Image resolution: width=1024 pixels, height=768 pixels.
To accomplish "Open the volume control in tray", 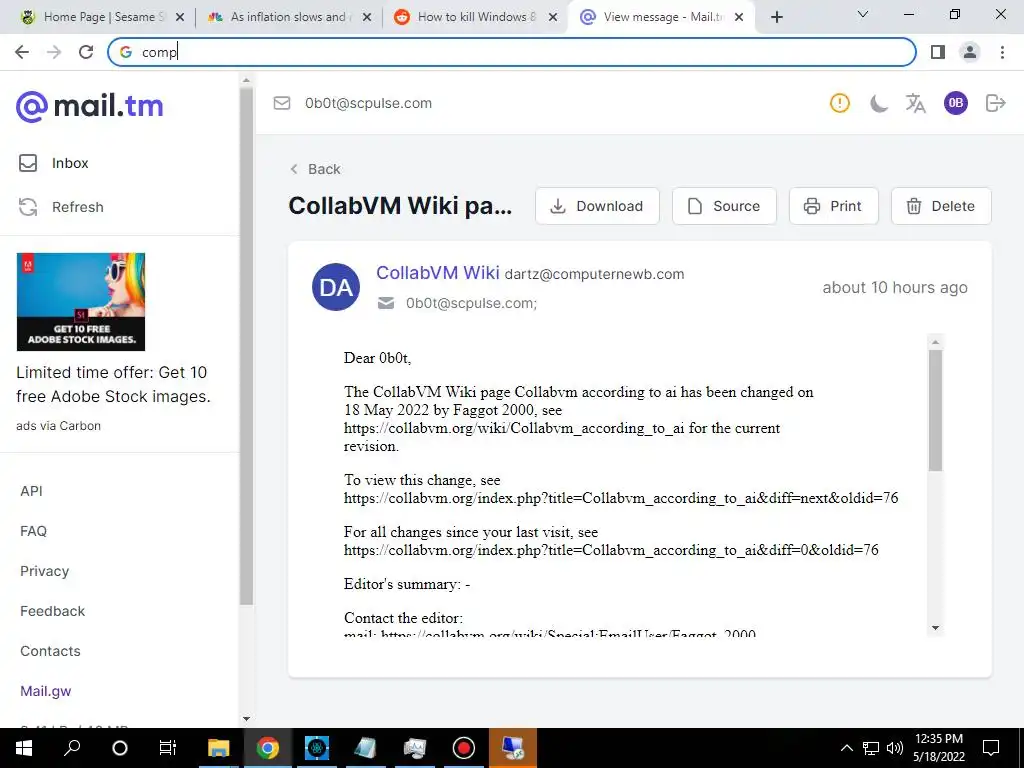I will pos(895,748).
